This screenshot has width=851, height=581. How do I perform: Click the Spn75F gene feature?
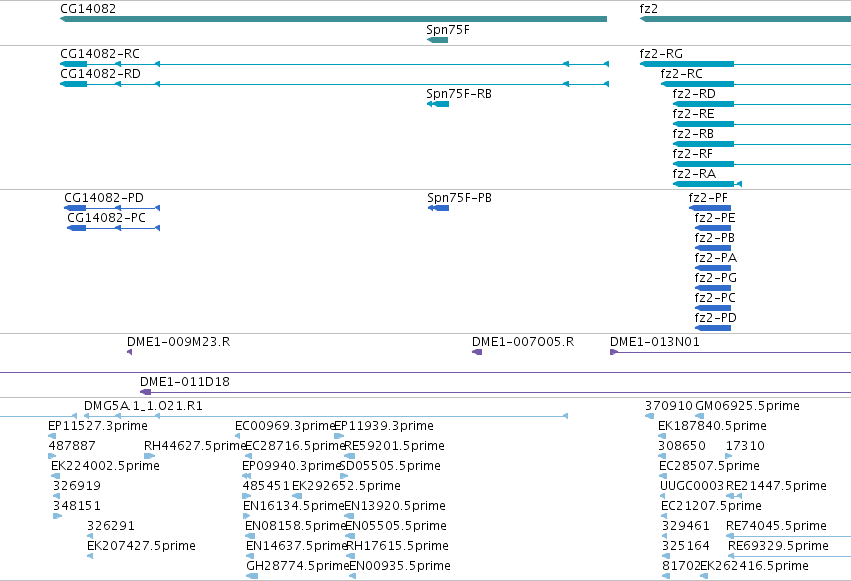coord(437,40)
